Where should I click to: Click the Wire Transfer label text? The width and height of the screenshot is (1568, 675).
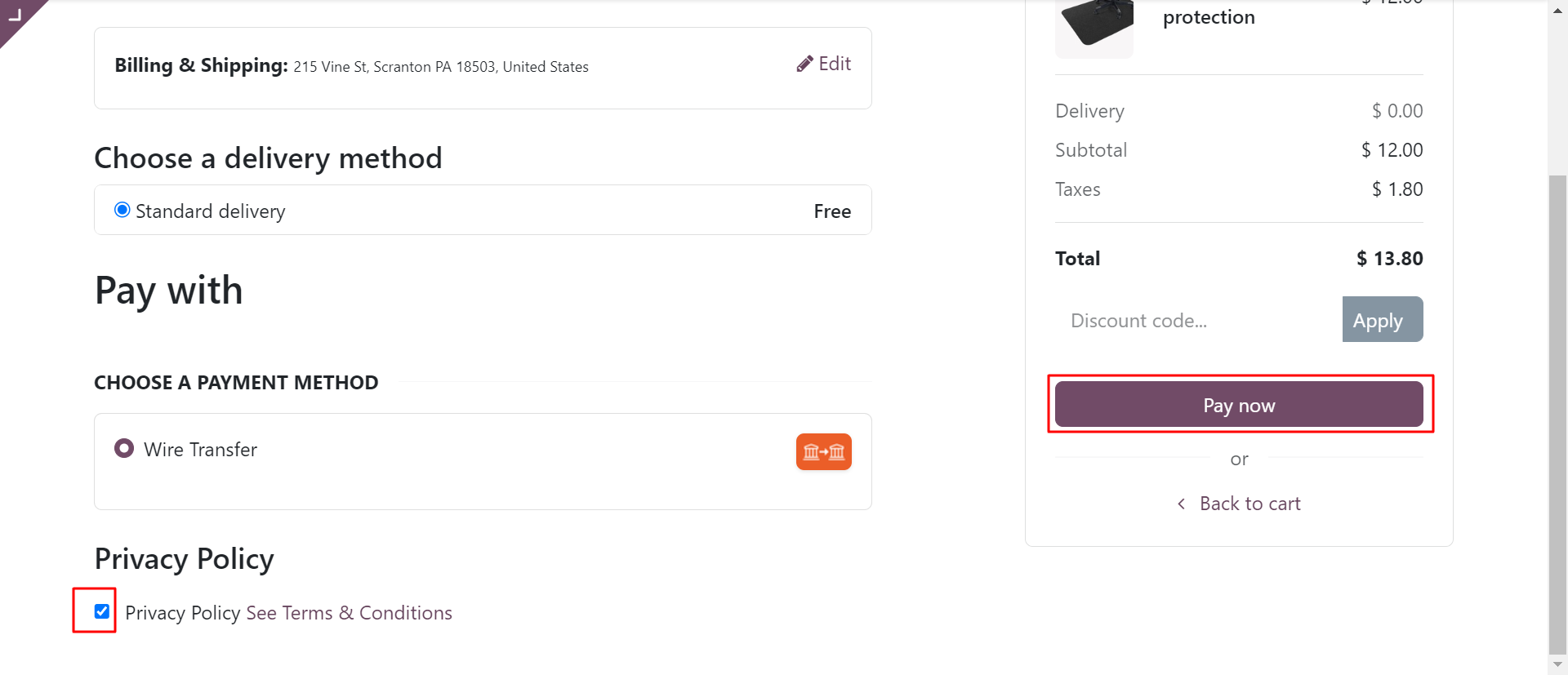(200, 450)
